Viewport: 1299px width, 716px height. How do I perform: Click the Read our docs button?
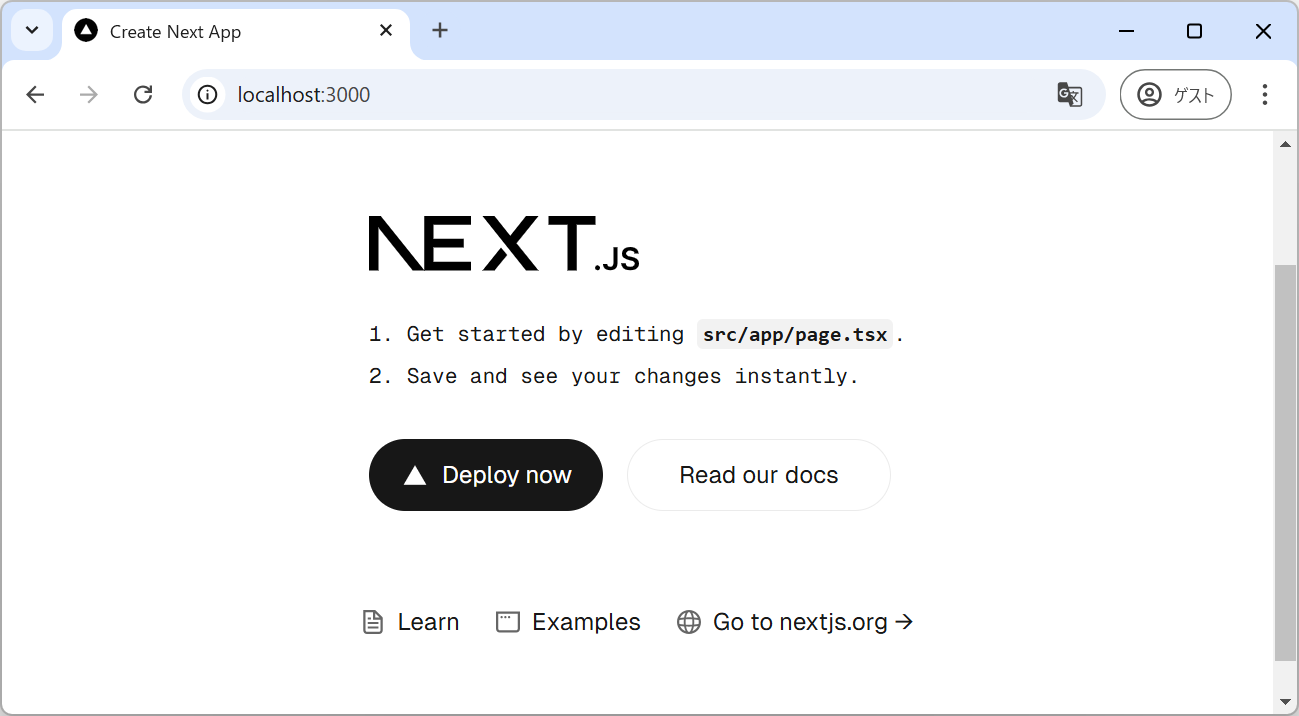click(x=758, y=475)
